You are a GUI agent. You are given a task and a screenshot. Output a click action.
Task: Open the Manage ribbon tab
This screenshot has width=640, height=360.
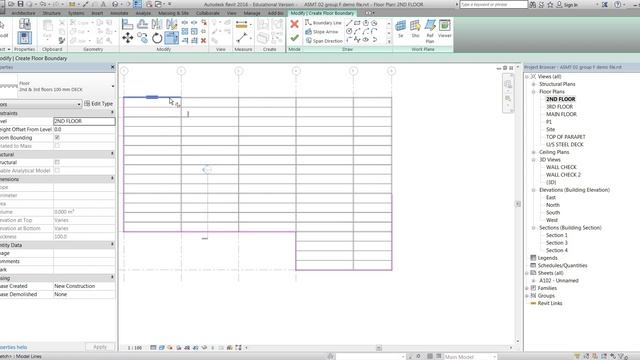tap(252, 13)
